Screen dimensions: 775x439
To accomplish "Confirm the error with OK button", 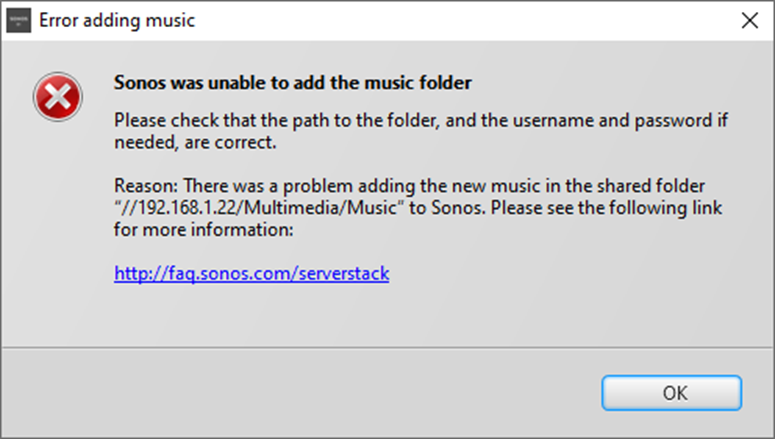I will pos(672,393).
